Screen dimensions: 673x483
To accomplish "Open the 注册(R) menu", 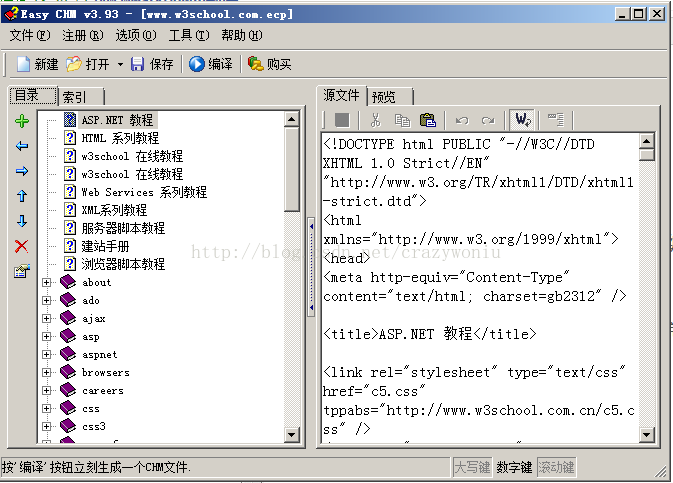I will pos(83,35).
